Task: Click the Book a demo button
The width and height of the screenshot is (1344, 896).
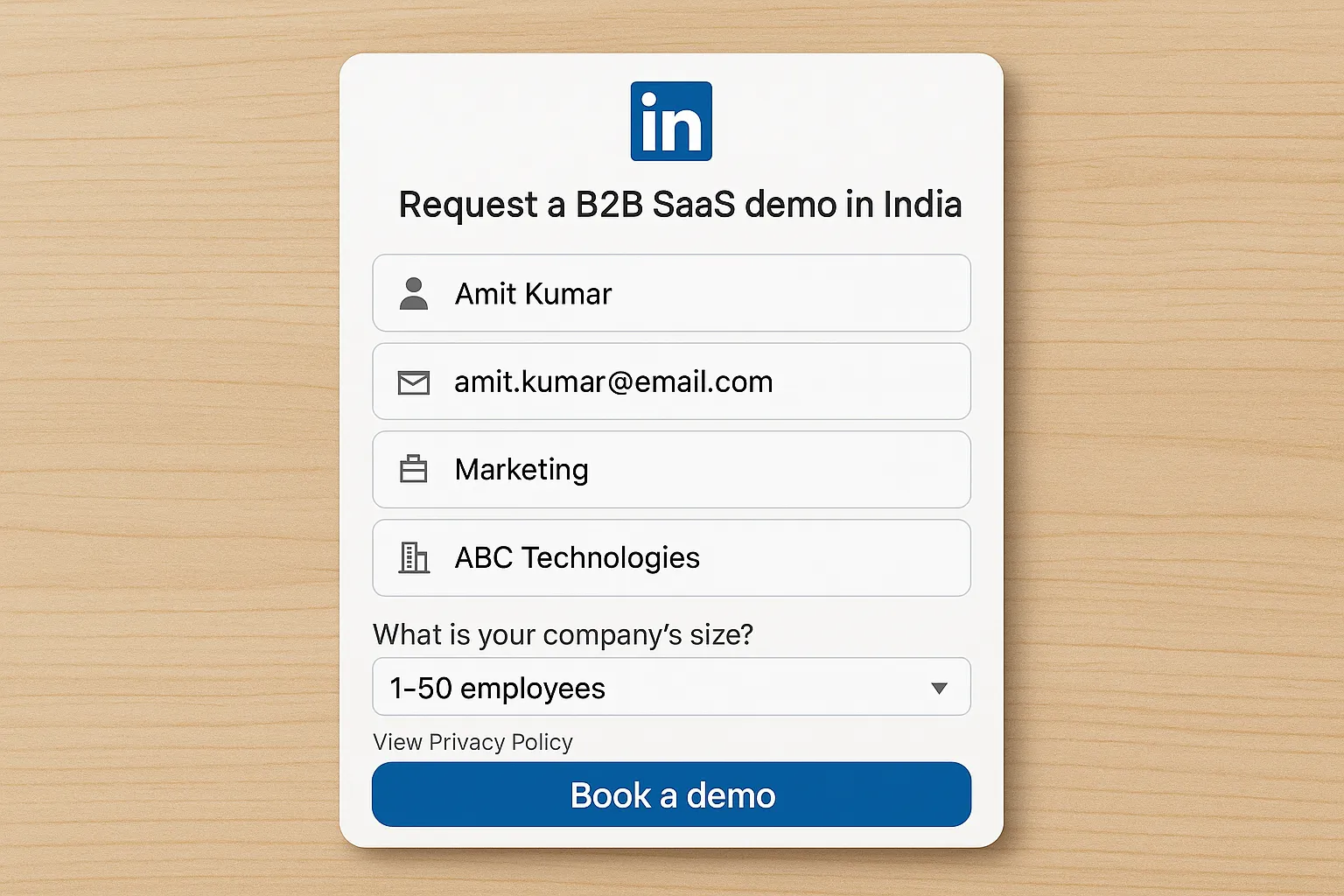Action: tap(671, 794)
